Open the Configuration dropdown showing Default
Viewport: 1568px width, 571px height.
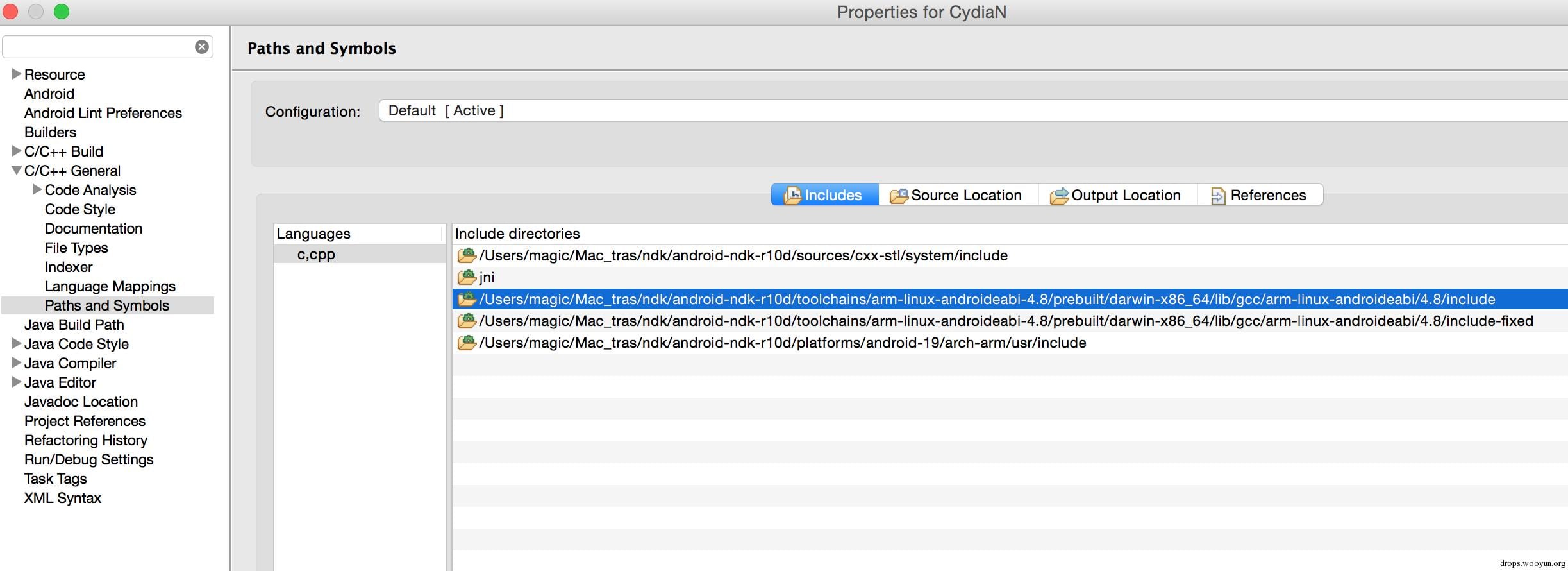point(962,110)
